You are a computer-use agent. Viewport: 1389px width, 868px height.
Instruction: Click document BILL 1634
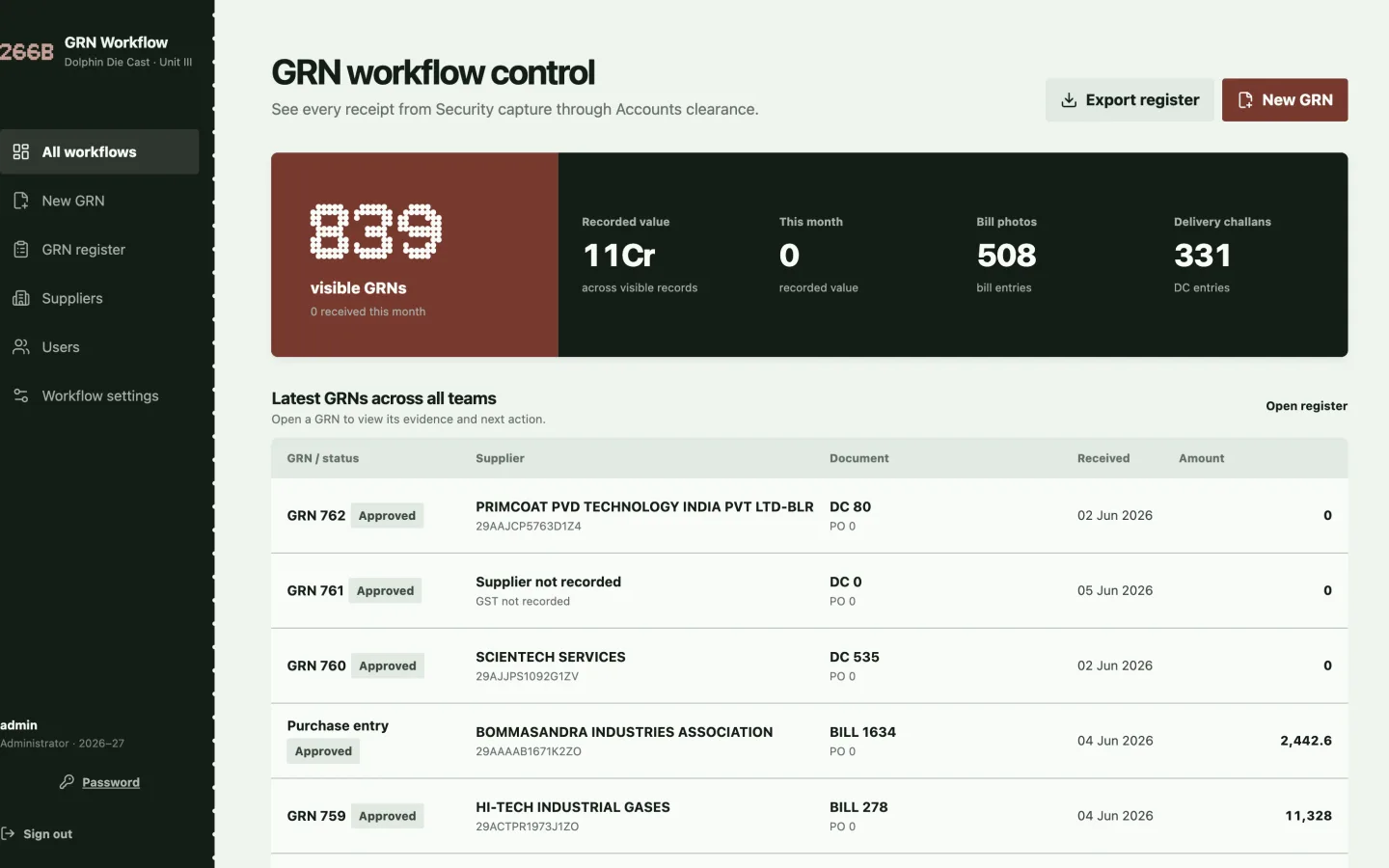point(862,732)
